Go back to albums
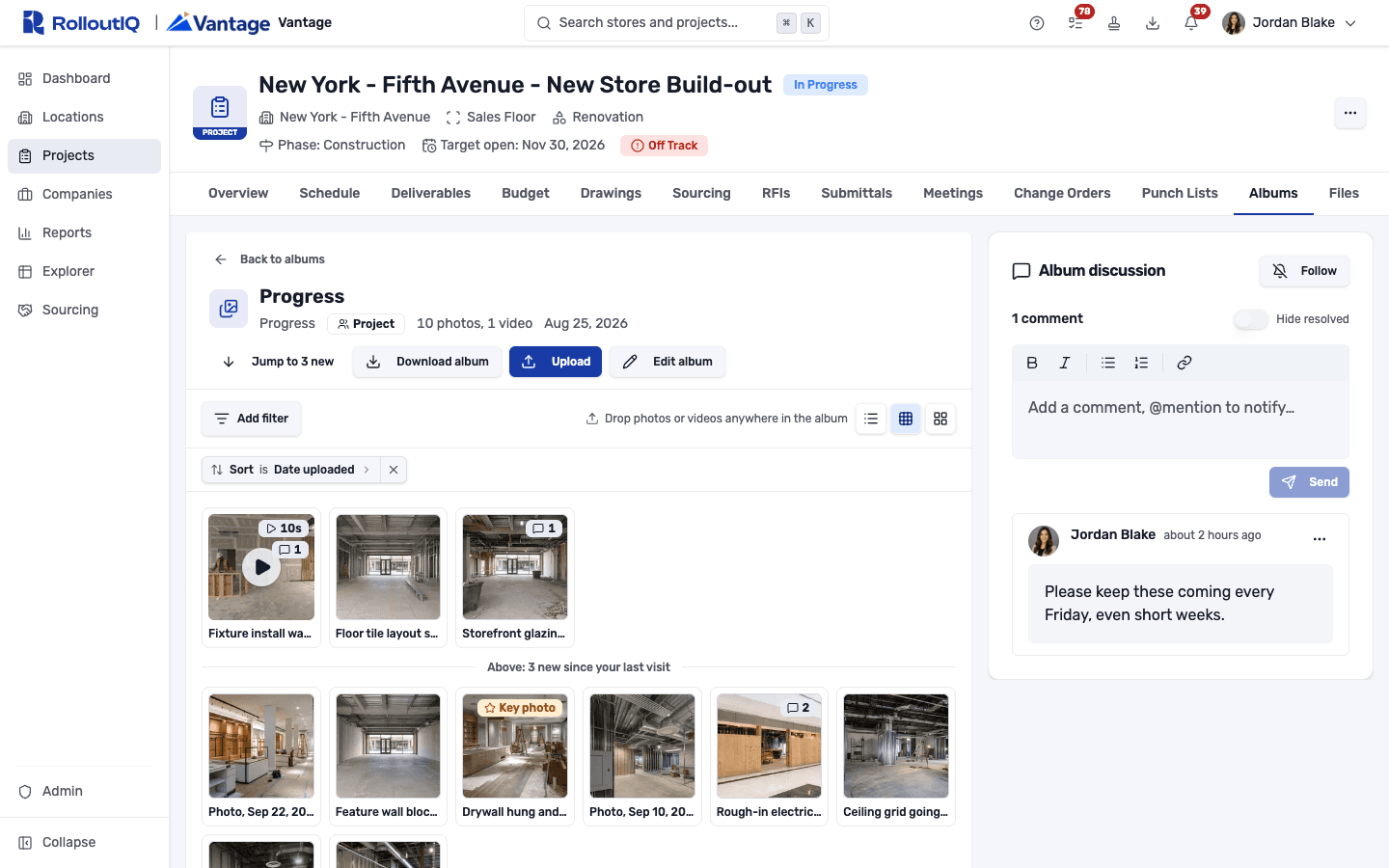Viewport: 1389px width, 868px height. pyautogui.click(x=269, y=259)
